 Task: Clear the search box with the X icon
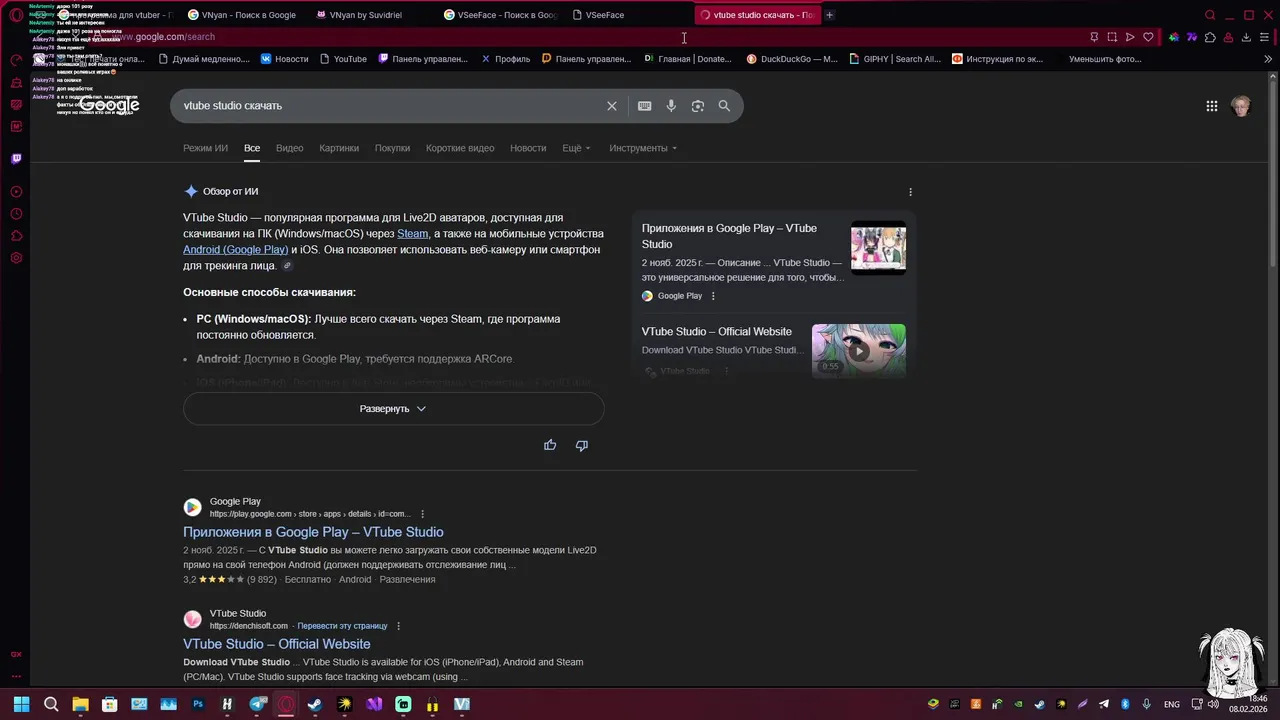pos(612,106)
